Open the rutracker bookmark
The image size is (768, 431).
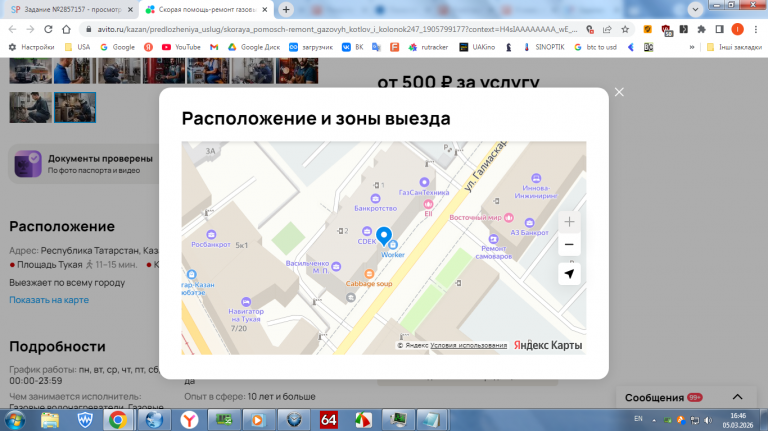(429, 47)
